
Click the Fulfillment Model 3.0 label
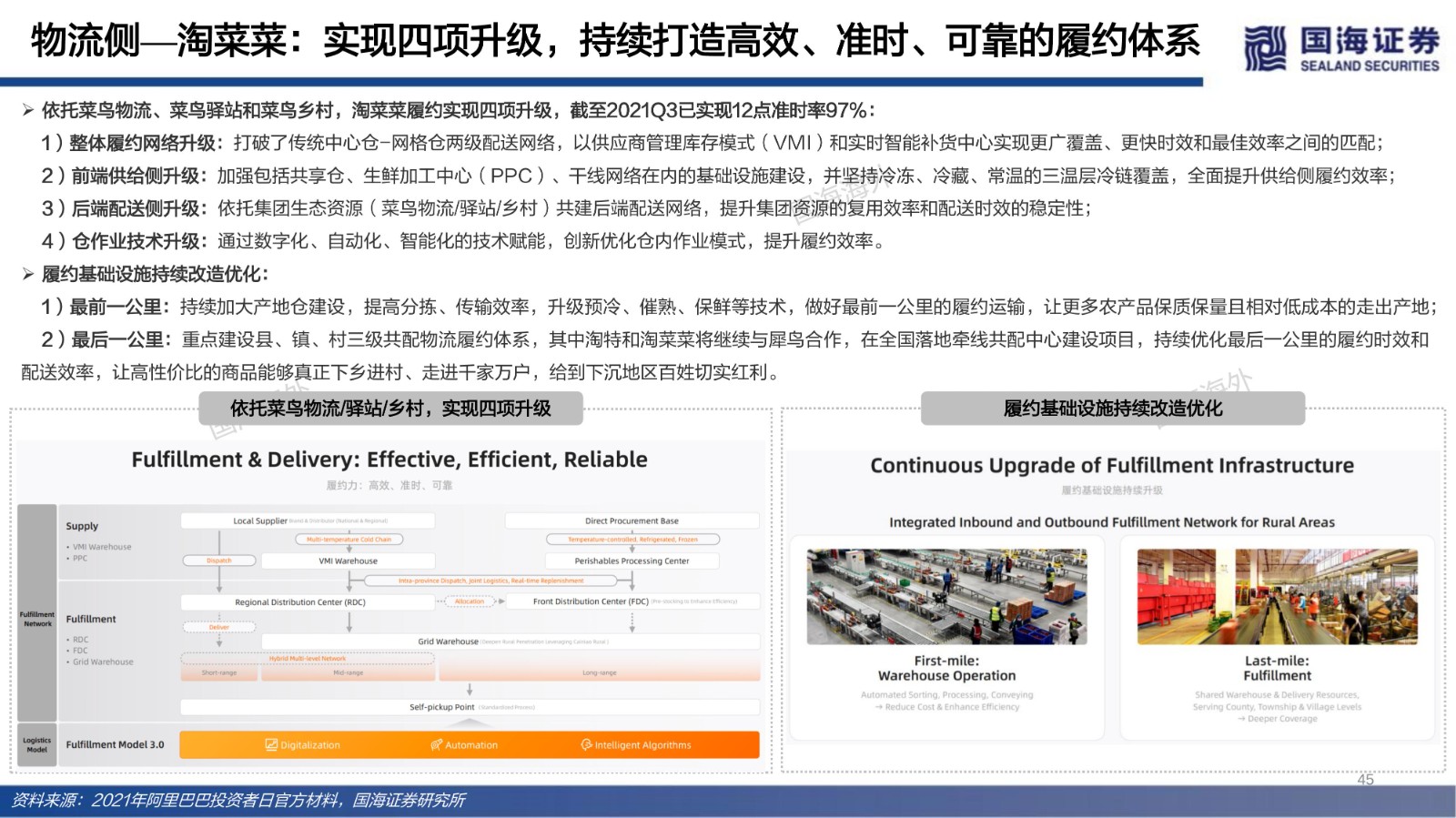pos(115,744)
